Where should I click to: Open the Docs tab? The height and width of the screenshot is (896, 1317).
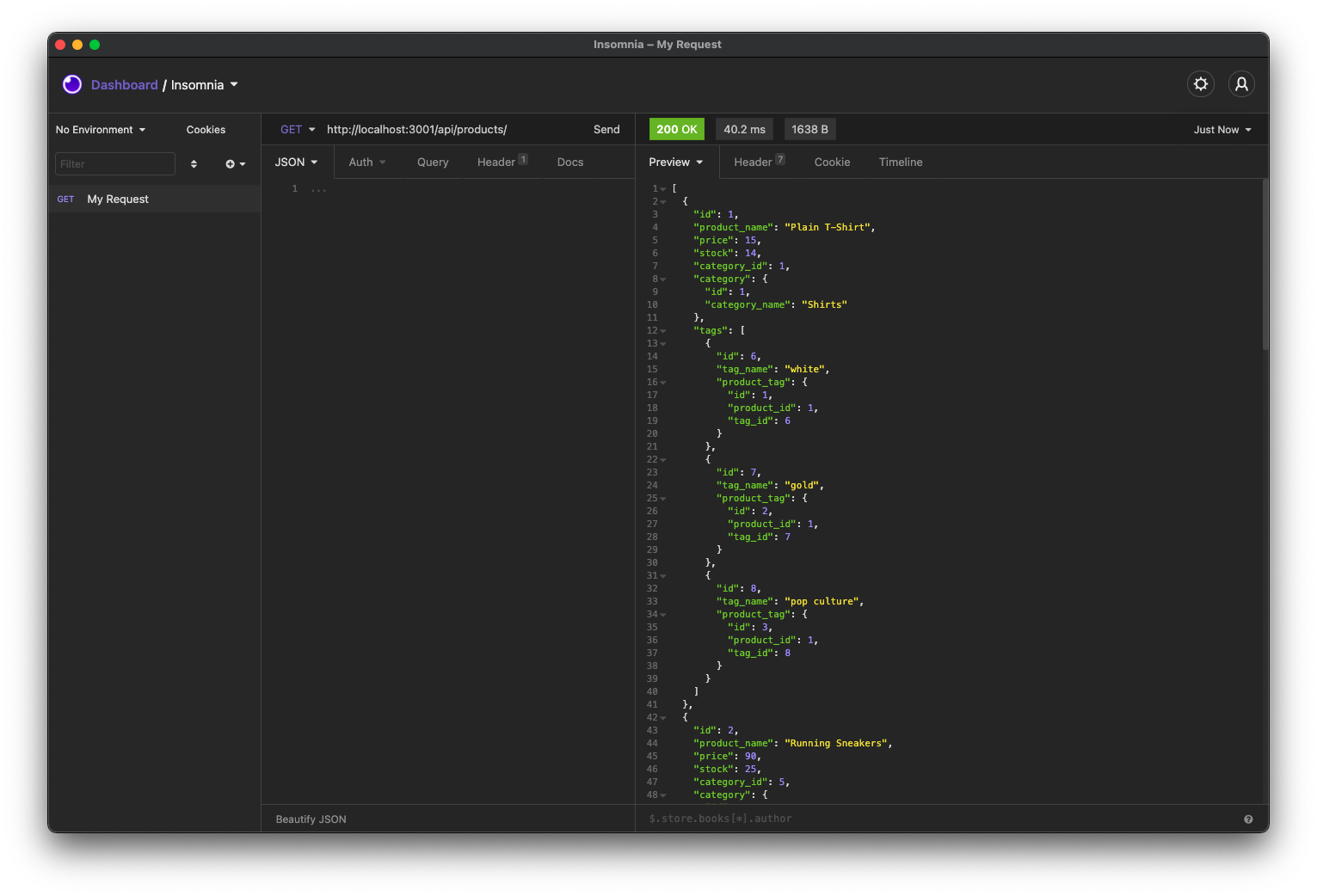point(570,163)
